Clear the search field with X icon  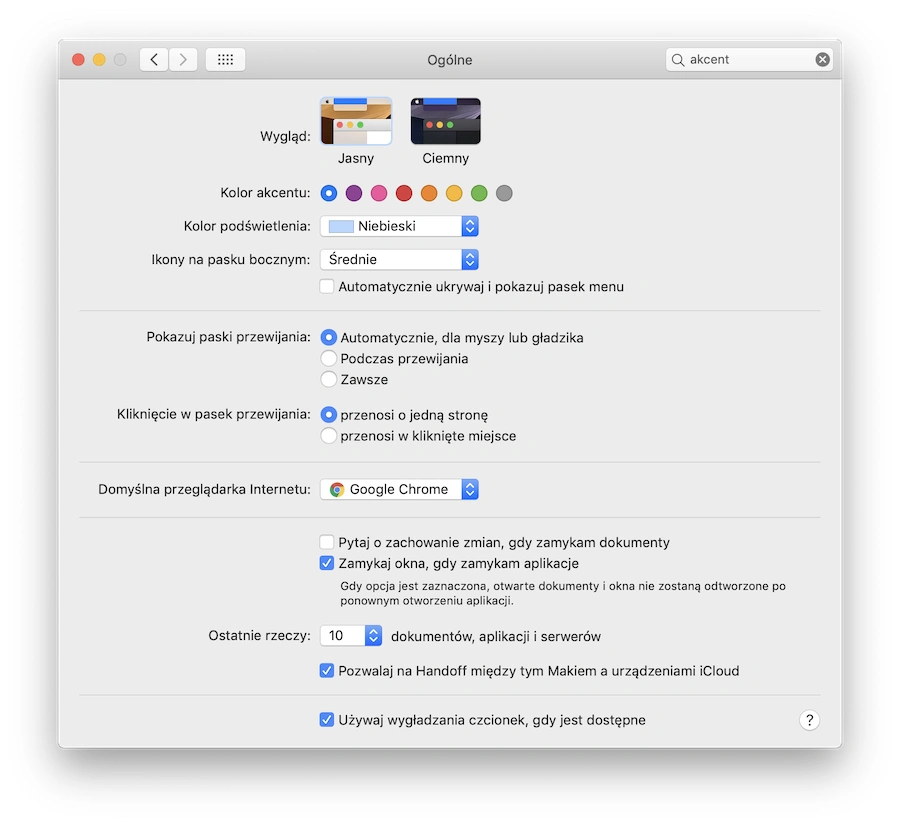click(823, 59)
